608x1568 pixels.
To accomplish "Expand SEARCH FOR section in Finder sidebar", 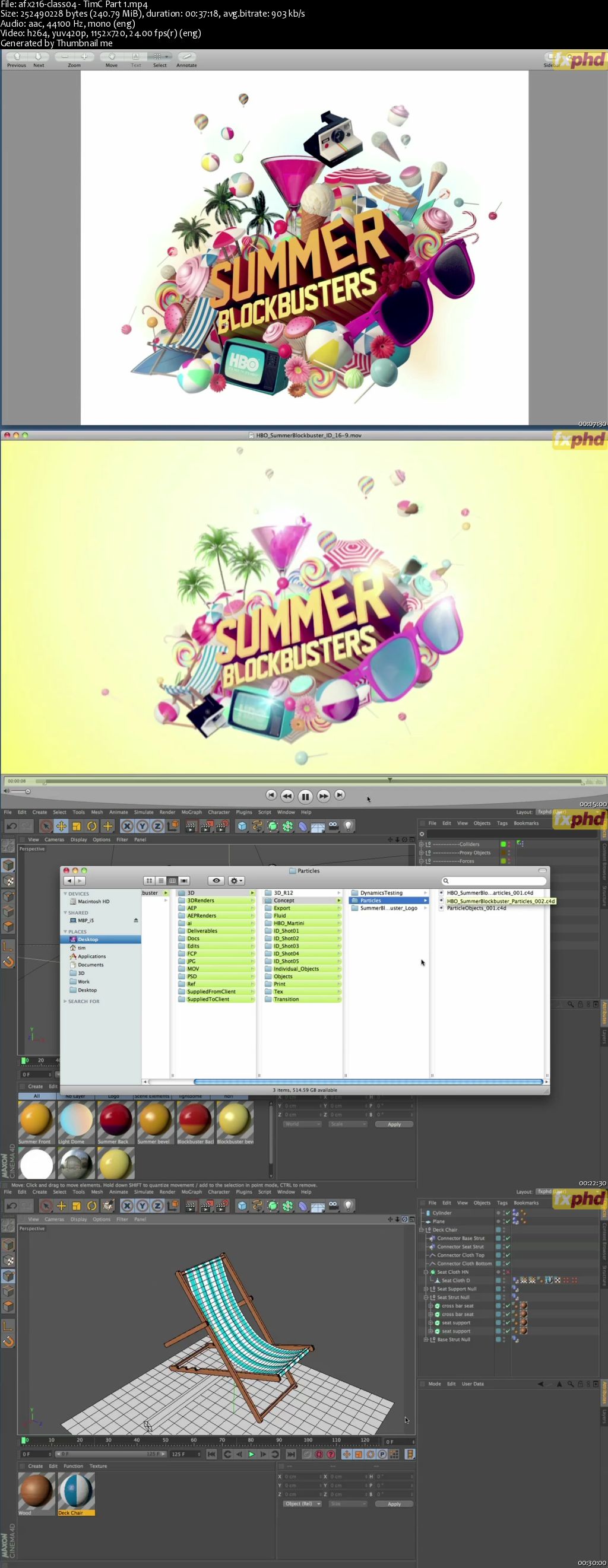I will 65,1001.
